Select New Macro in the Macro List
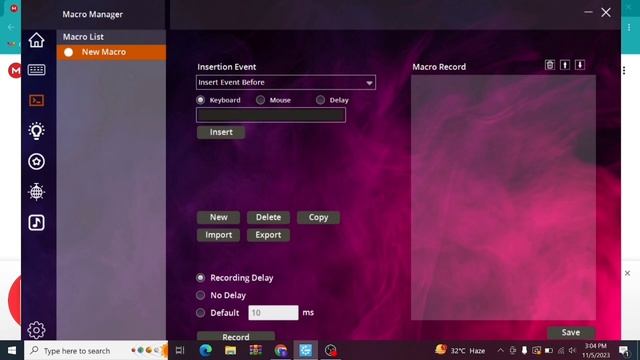This screenshot has height=360, width=640. 111,52
